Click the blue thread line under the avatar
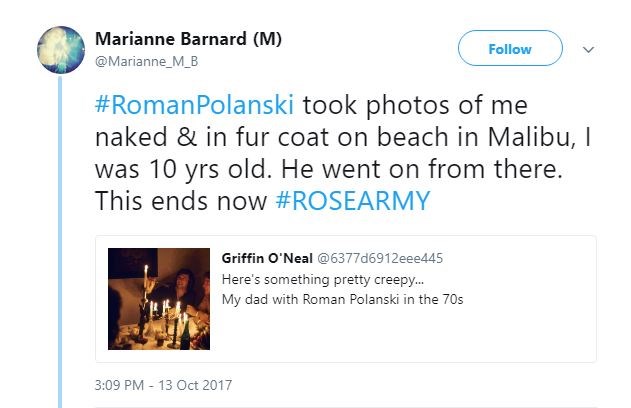This screenshot has width=631, height=408. (60, 250)
